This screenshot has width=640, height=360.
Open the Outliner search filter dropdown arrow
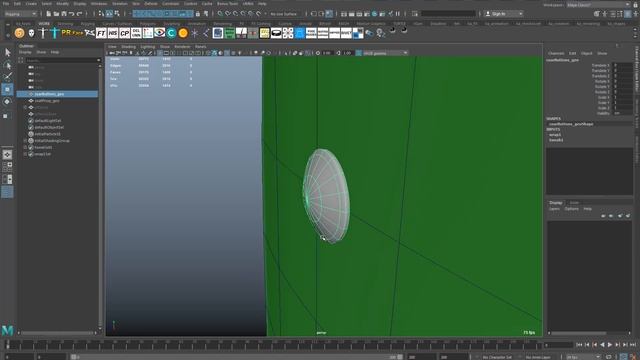click(x=99, y=60)
